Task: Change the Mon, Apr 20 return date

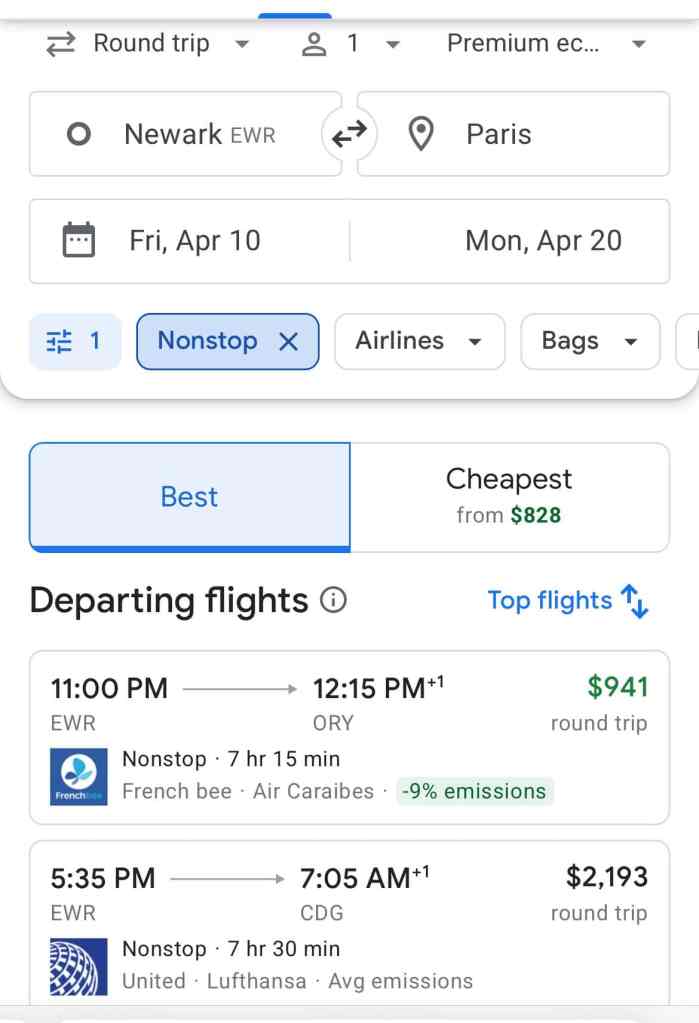Action: click(x=543, y=241)
